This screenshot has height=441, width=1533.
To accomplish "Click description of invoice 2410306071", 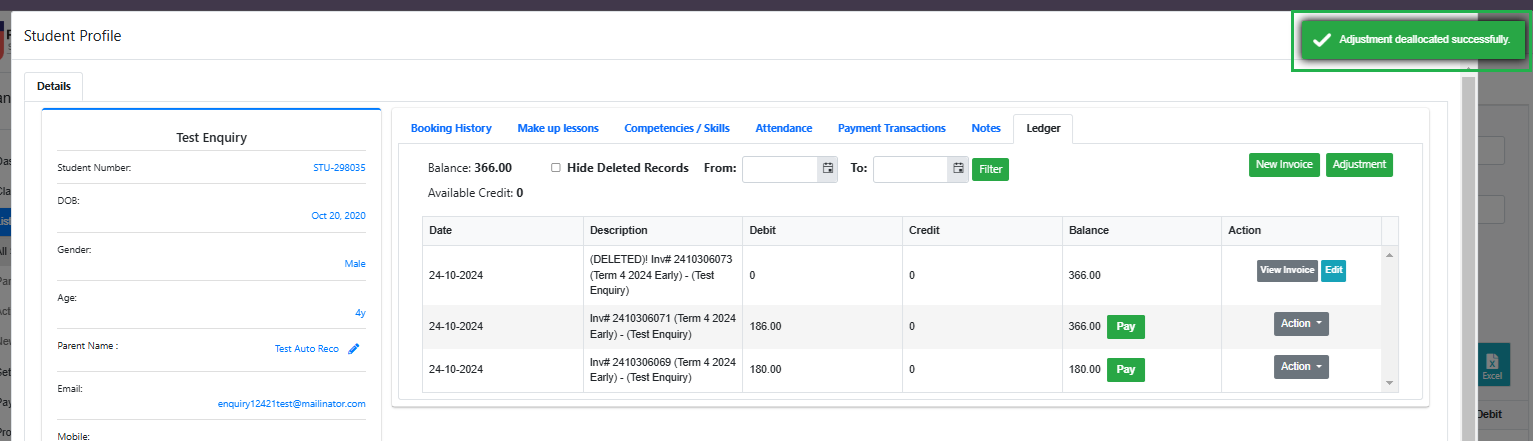I will point(662,326).
